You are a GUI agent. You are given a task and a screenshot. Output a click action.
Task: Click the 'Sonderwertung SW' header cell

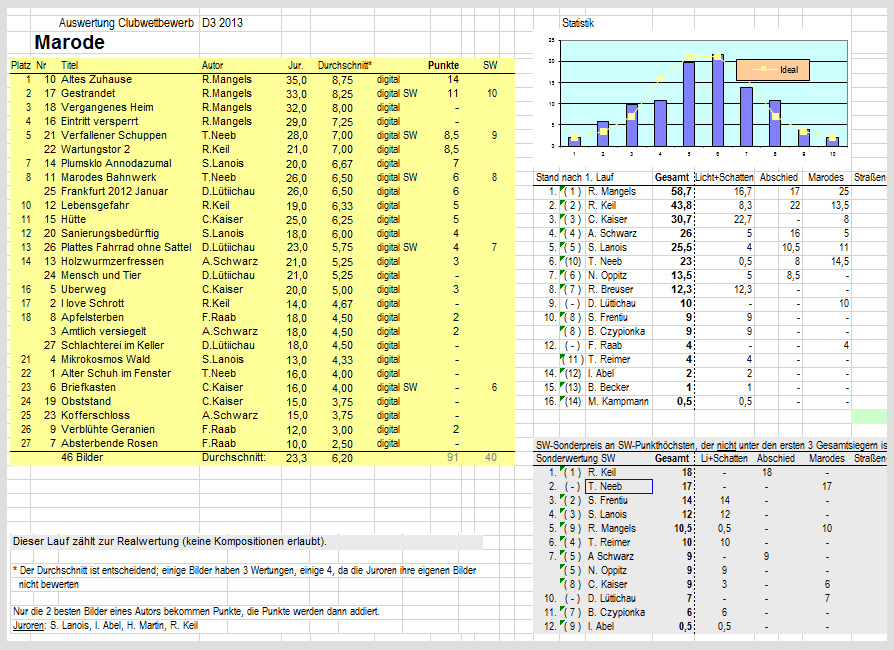pyautogui.click(x=575, y=458)
